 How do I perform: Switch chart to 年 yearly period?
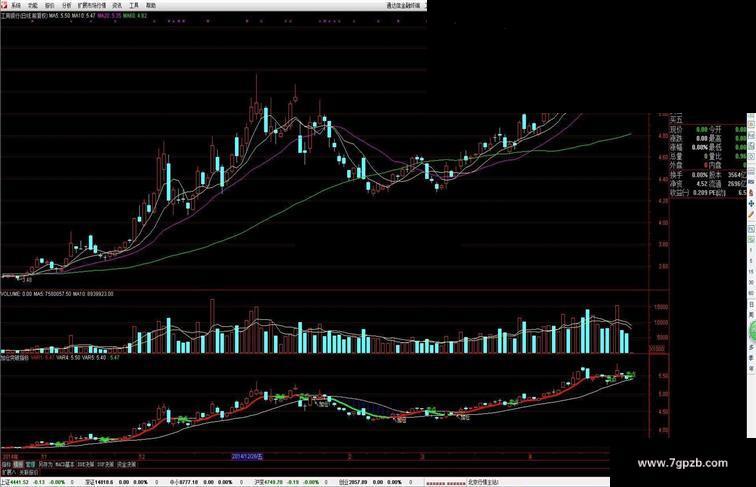click(x=751, y=369)
